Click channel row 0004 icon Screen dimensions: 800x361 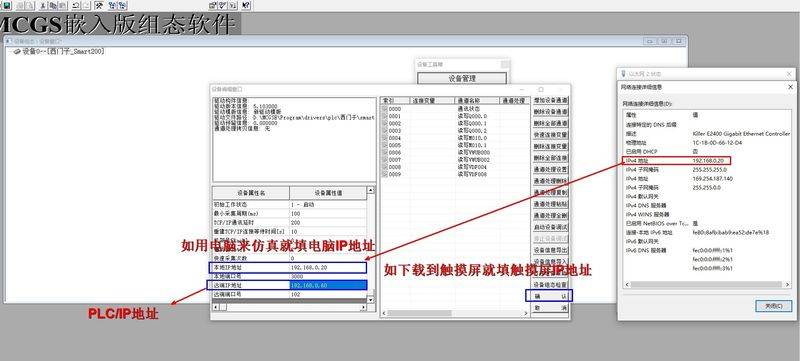pos(385,138)
